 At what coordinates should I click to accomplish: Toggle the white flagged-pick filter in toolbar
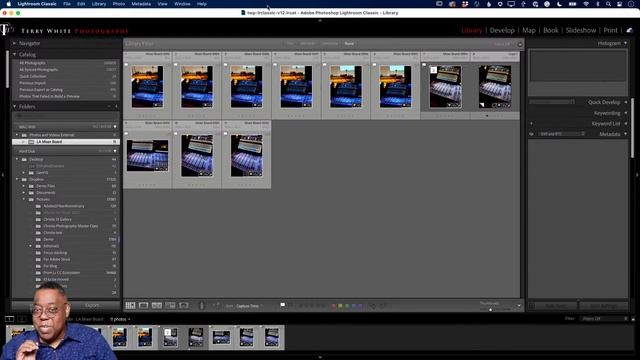click(282, 305)
